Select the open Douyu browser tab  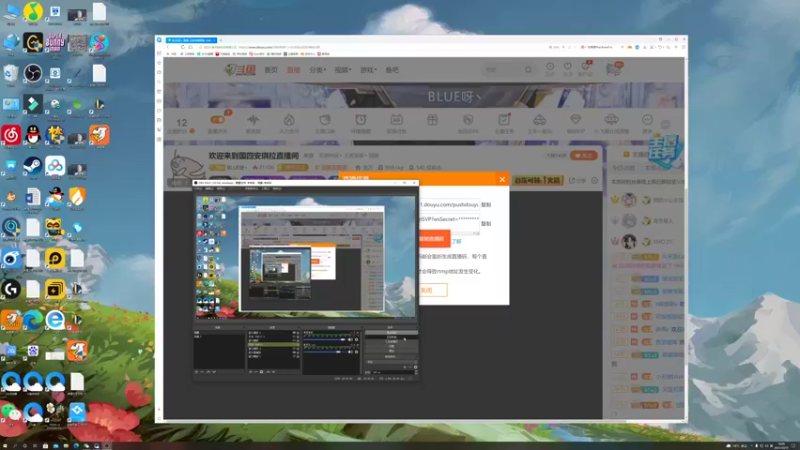click(x=191, y=40)
